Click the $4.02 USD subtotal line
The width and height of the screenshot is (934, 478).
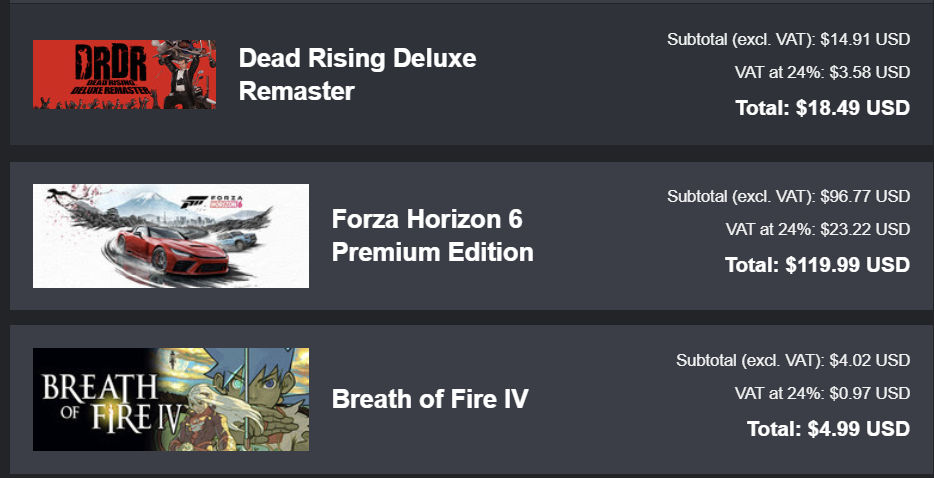(792, 360)
